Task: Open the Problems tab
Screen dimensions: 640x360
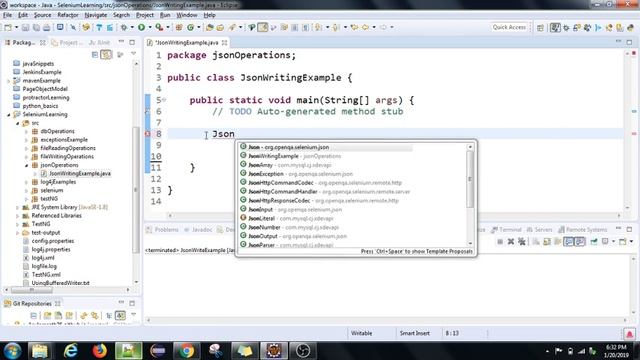Action: click(162, 230)
